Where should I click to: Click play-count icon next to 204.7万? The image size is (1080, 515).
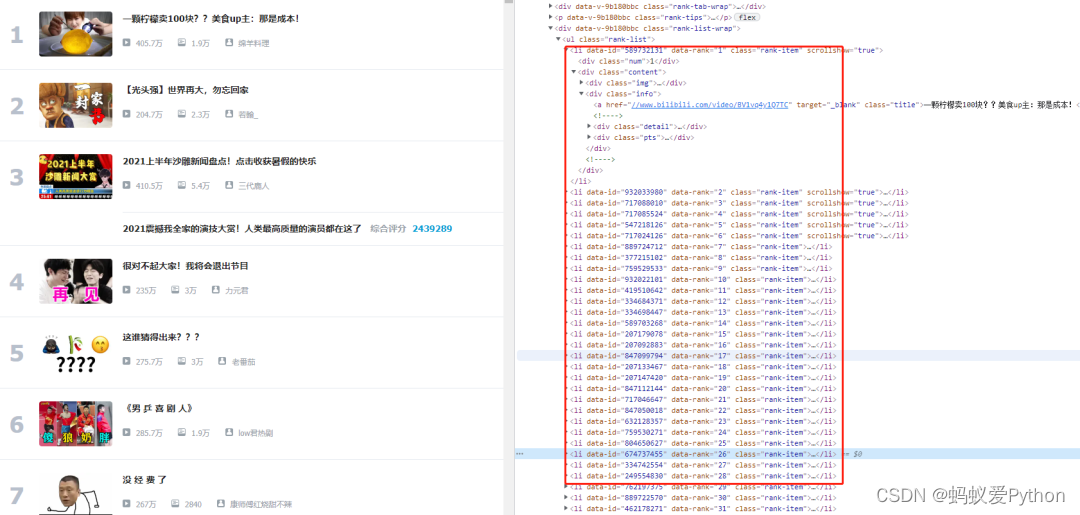tap(127, 114)
